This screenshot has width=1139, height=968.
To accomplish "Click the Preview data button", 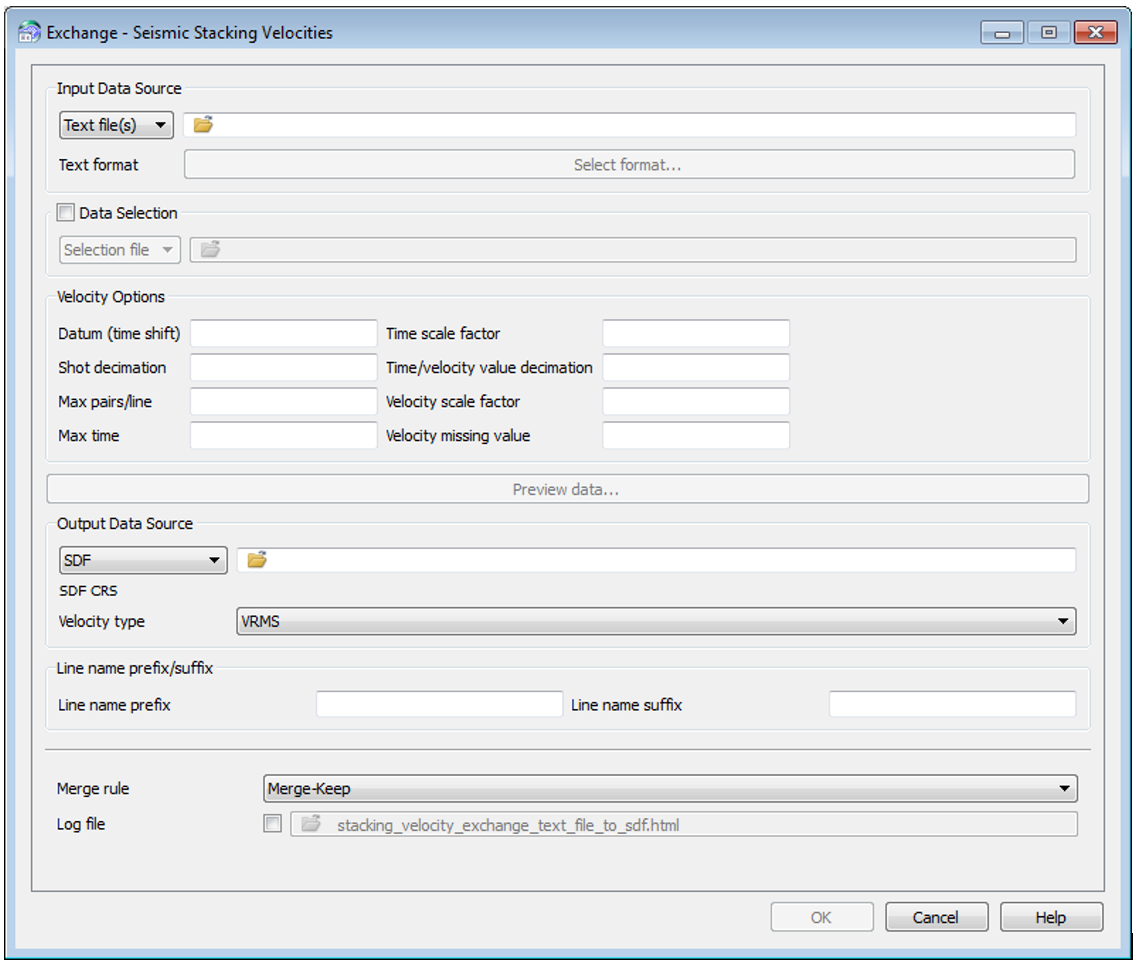I will click(567, 490).
